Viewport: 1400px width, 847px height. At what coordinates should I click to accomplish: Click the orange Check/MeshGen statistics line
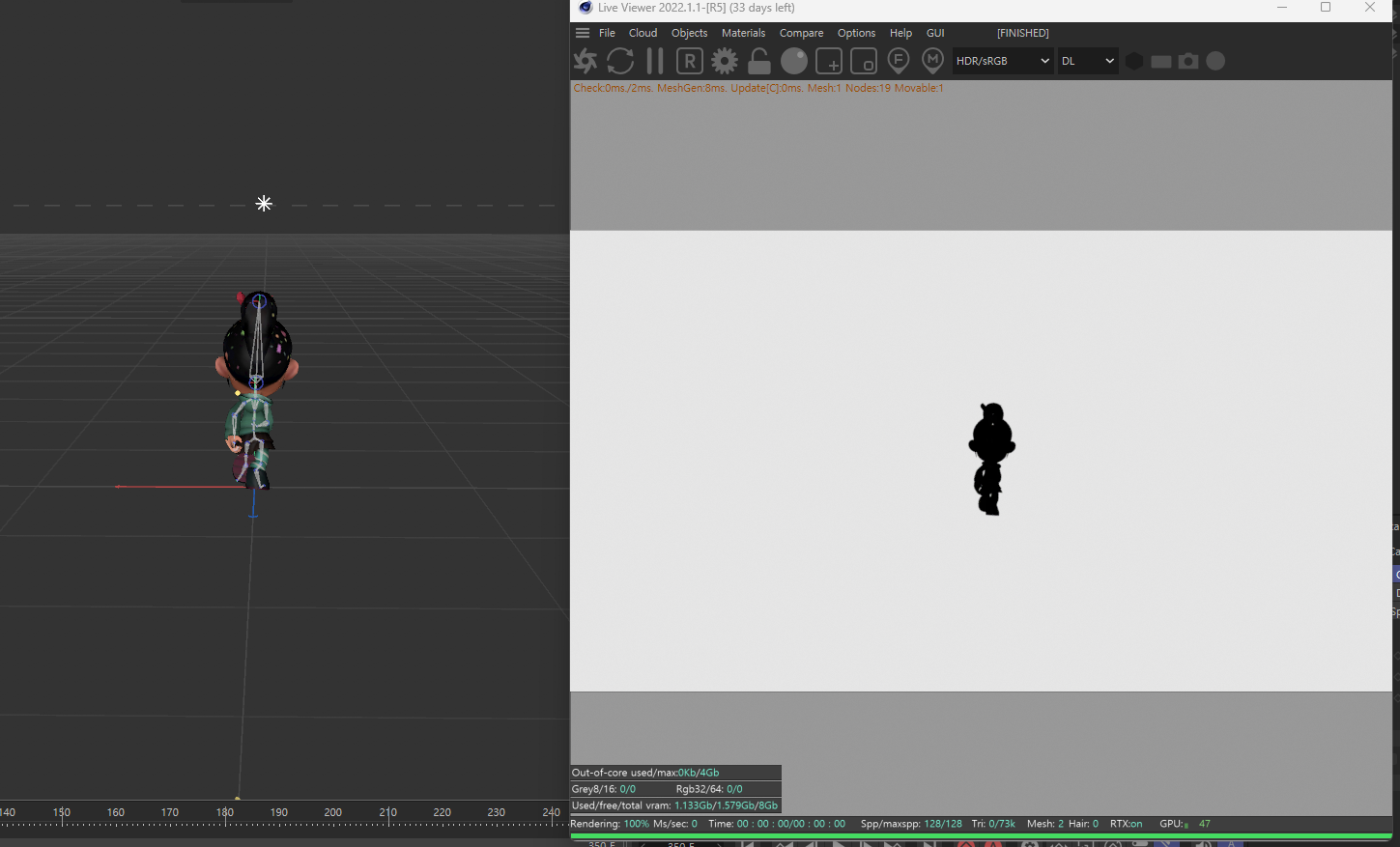(x=758, y=88)
